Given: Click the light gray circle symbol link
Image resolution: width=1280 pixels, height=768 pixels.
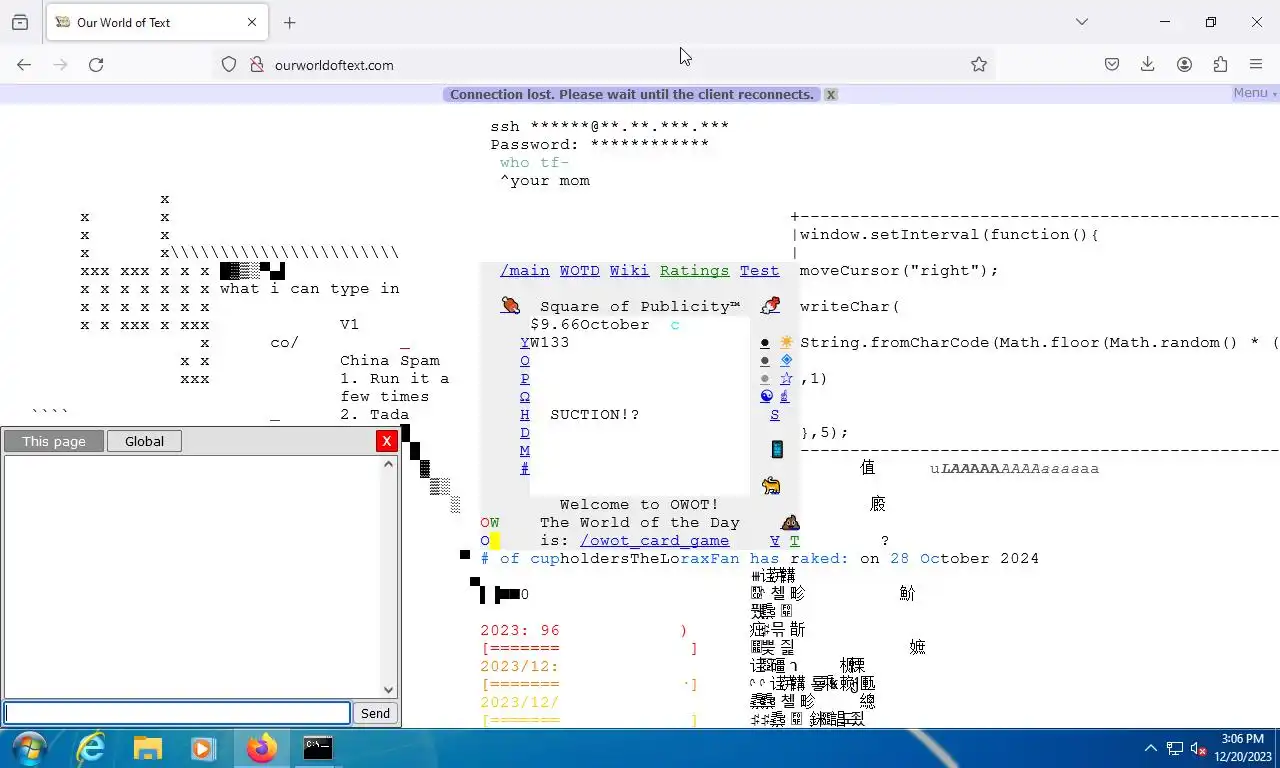Looking at the screenshot, I should tap(765, 378).
